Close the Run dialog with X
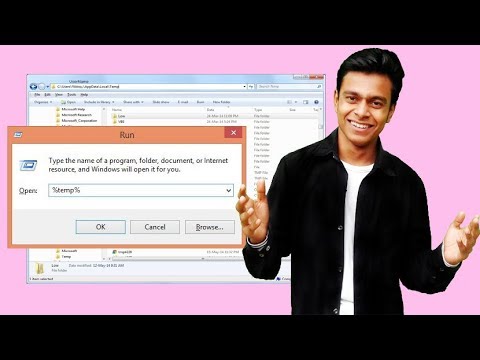Screen dimensions: 480x360 [234, 133]
